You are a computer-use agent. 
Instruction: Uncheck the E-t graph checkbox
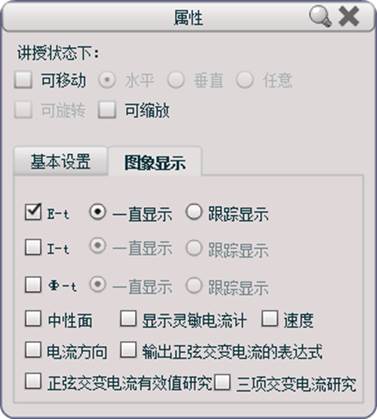tap(33, 212)
